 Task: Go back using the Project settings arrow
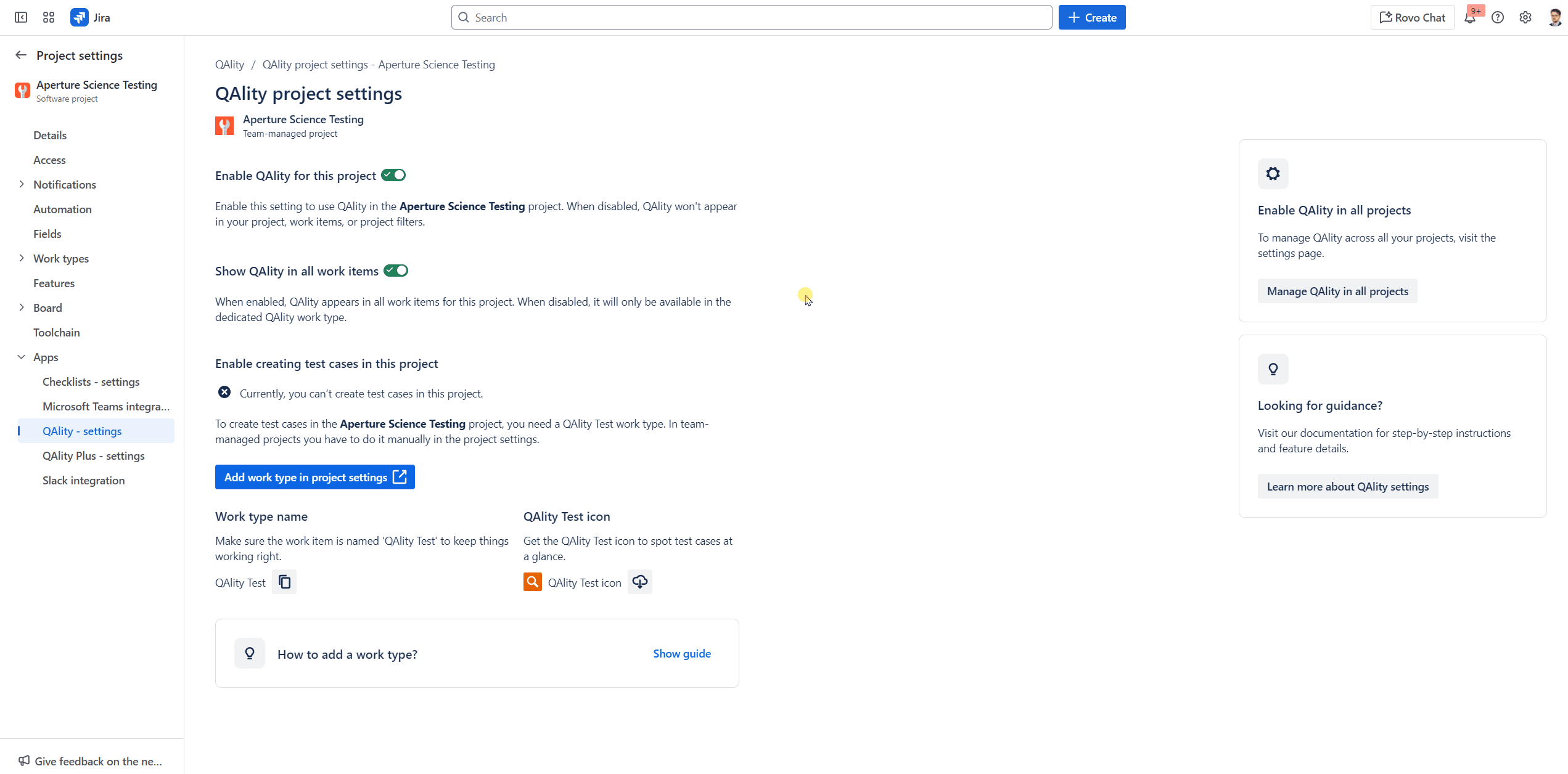click(21, 55)
